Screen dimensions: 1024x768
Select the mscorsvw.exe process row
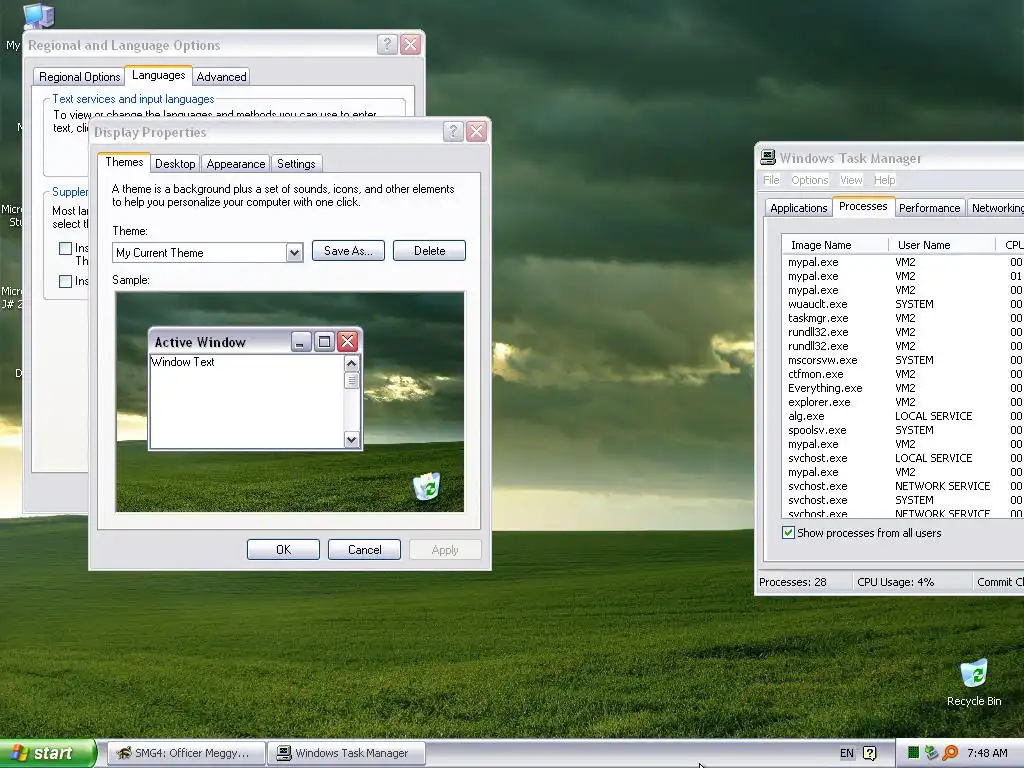tap(904, 360)
